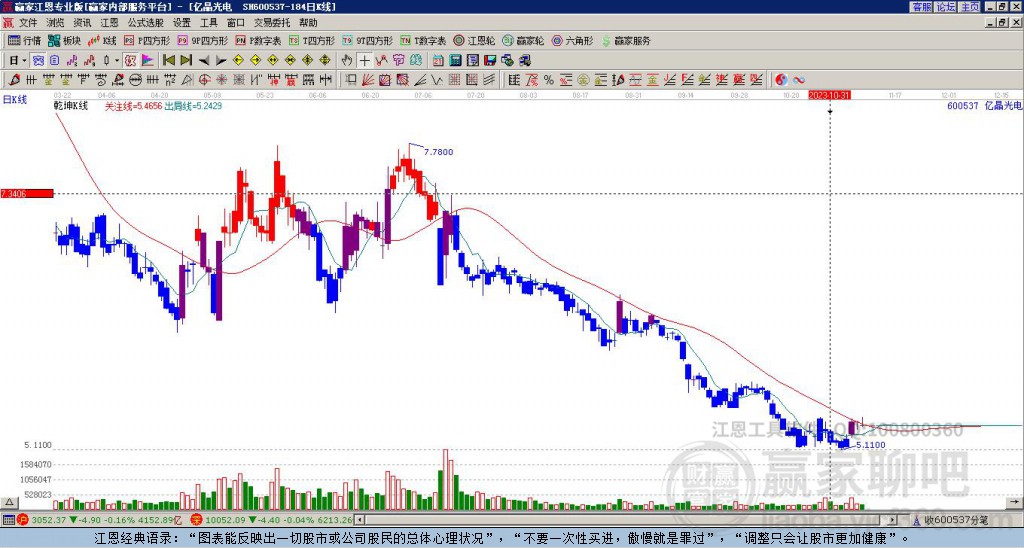Click the black left arrow icon
Viewport: 1024px width, 548px height.
coord(204,61)
